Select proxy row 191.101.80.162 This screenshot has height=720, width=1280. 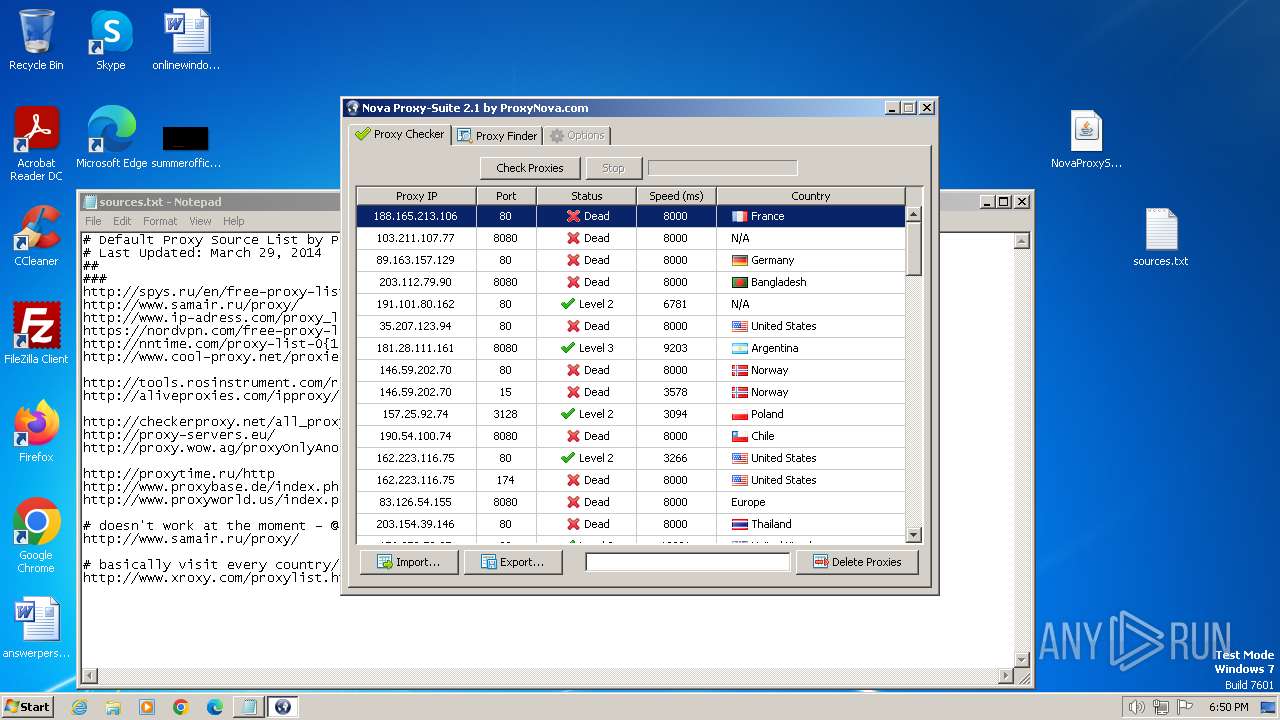click(631, 304)
